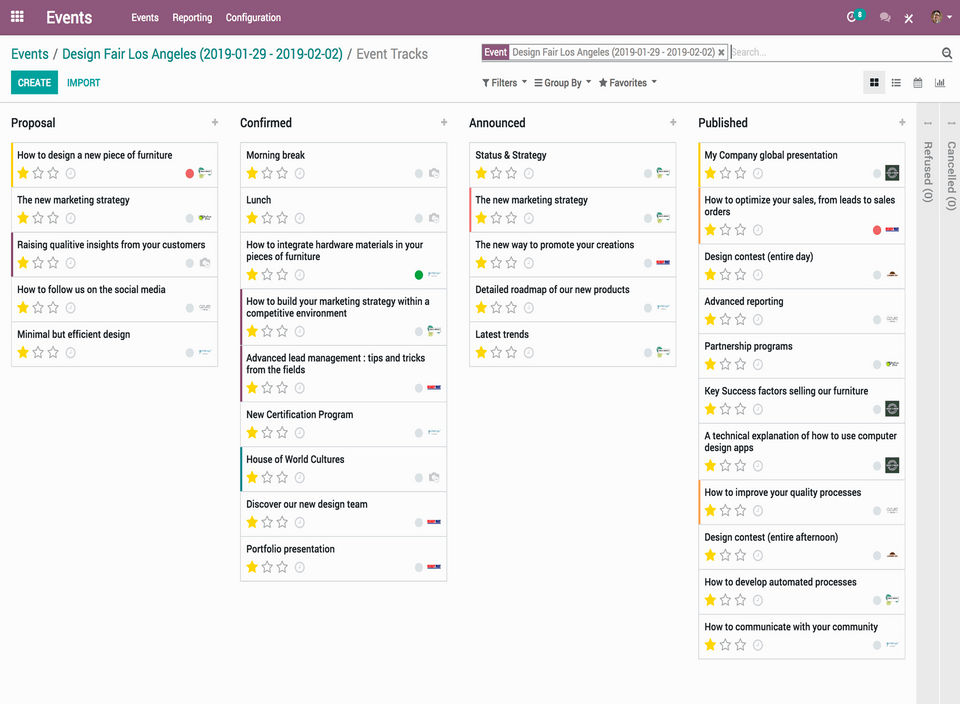The image size is (960, 704).
Task: Click the search input field
Action: click(834, 53)
